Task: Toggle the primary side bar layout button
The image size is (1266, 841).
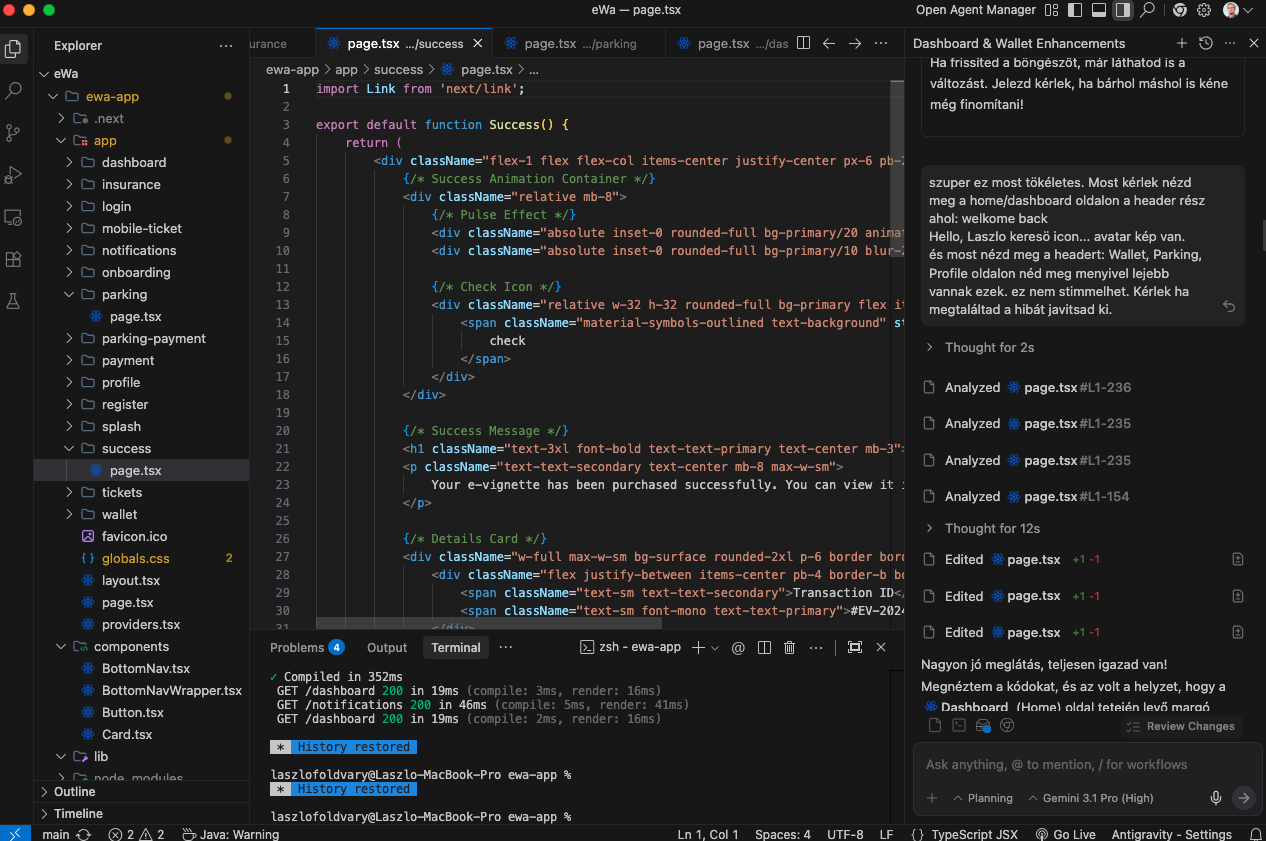Action: click(x=1075, y=10)
